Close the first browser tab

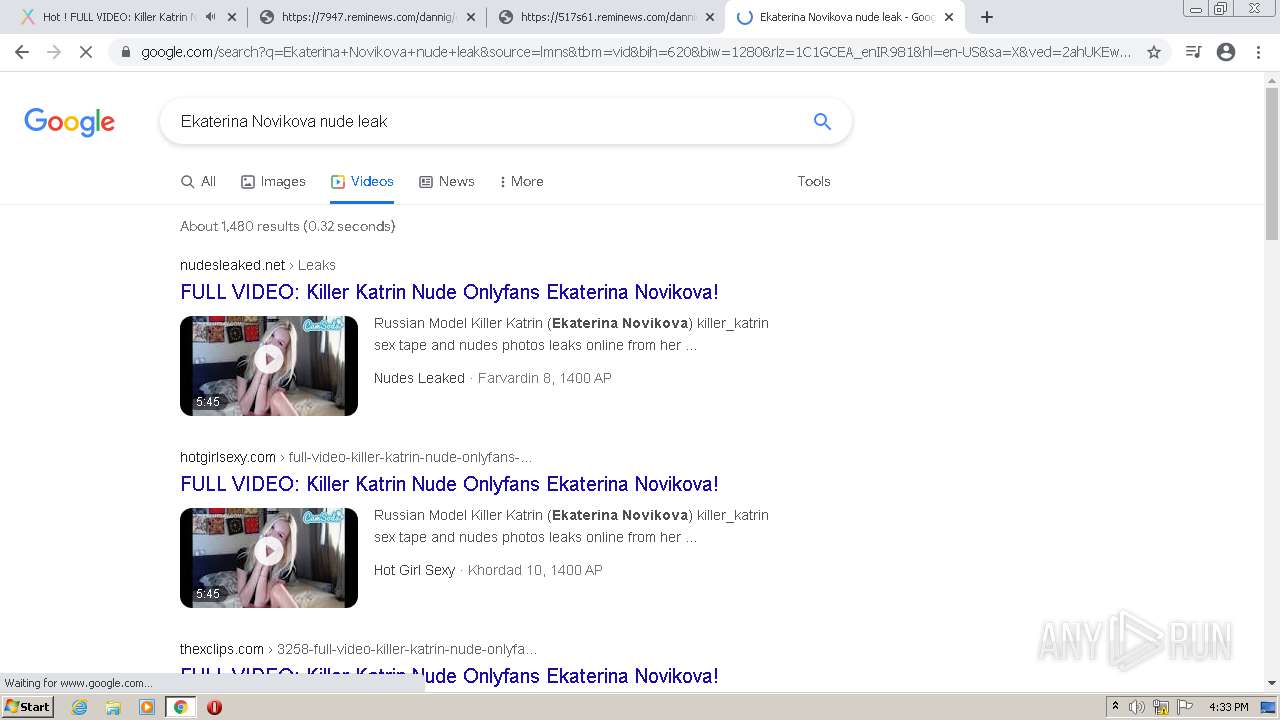(232, 17)
